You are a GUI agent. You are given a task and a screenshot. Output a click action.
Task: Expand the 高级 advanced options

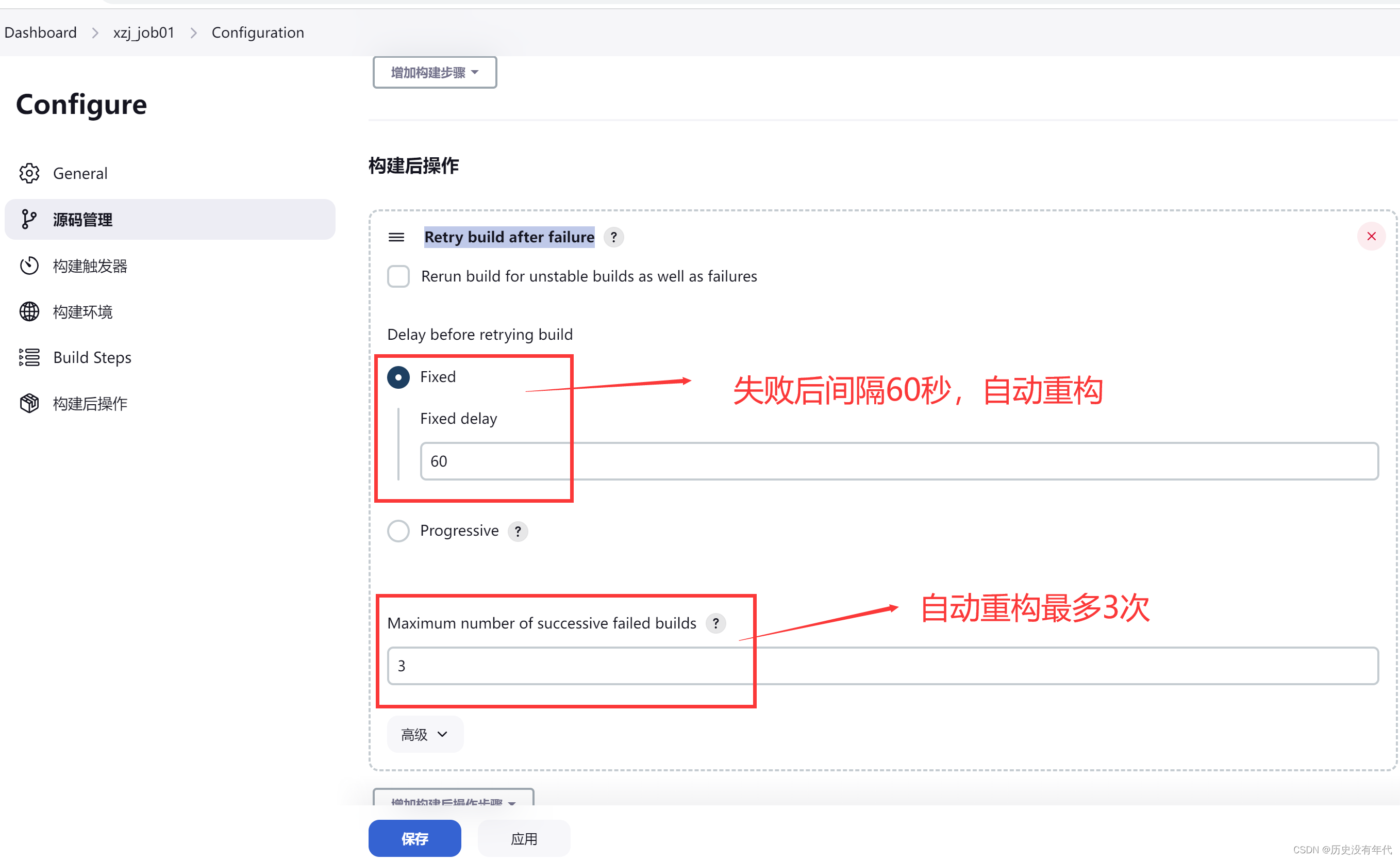click(x=425, y=734)
